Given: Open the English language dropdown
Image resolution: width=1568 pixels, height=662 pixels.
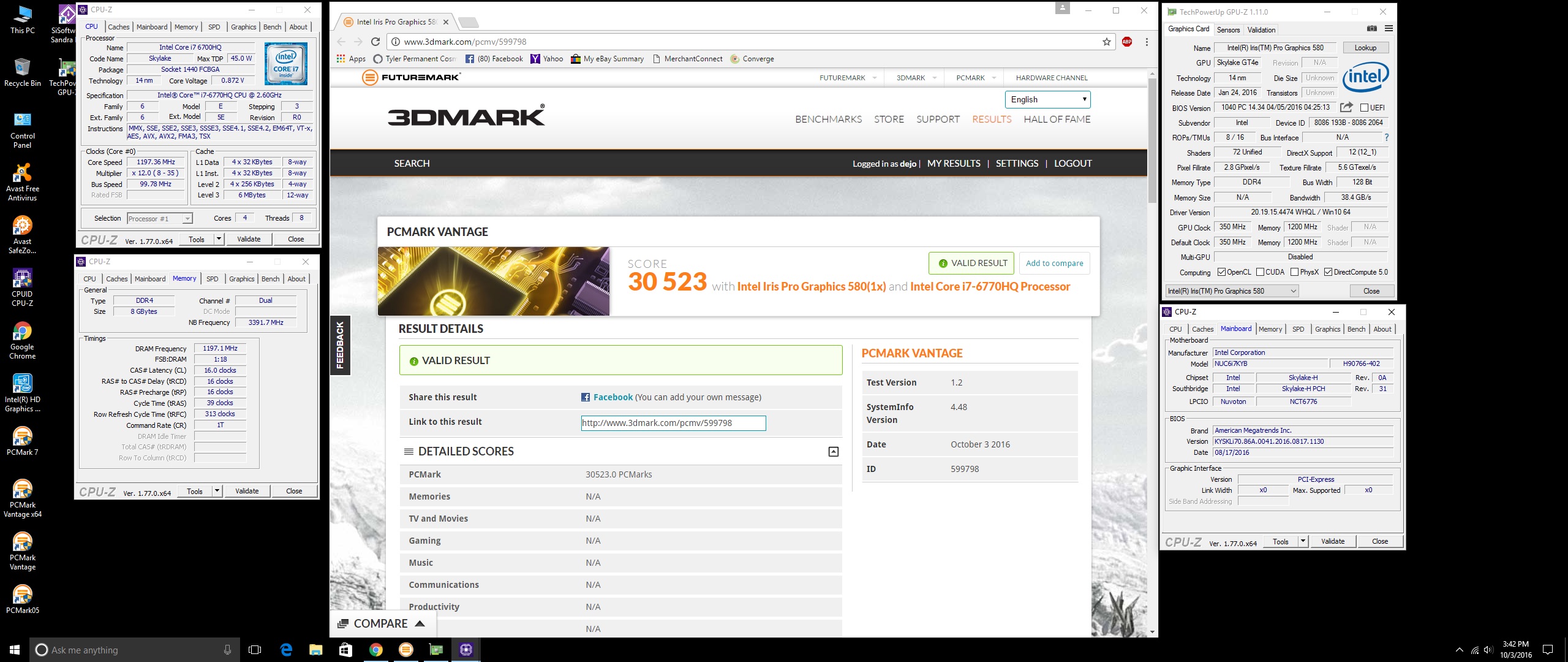Looking at the screenshot, I should pos(1047,99).
